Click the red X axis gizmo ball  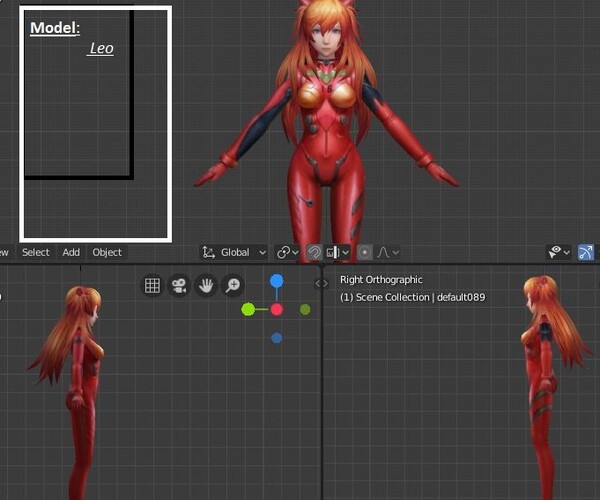(x=277, y=309)
